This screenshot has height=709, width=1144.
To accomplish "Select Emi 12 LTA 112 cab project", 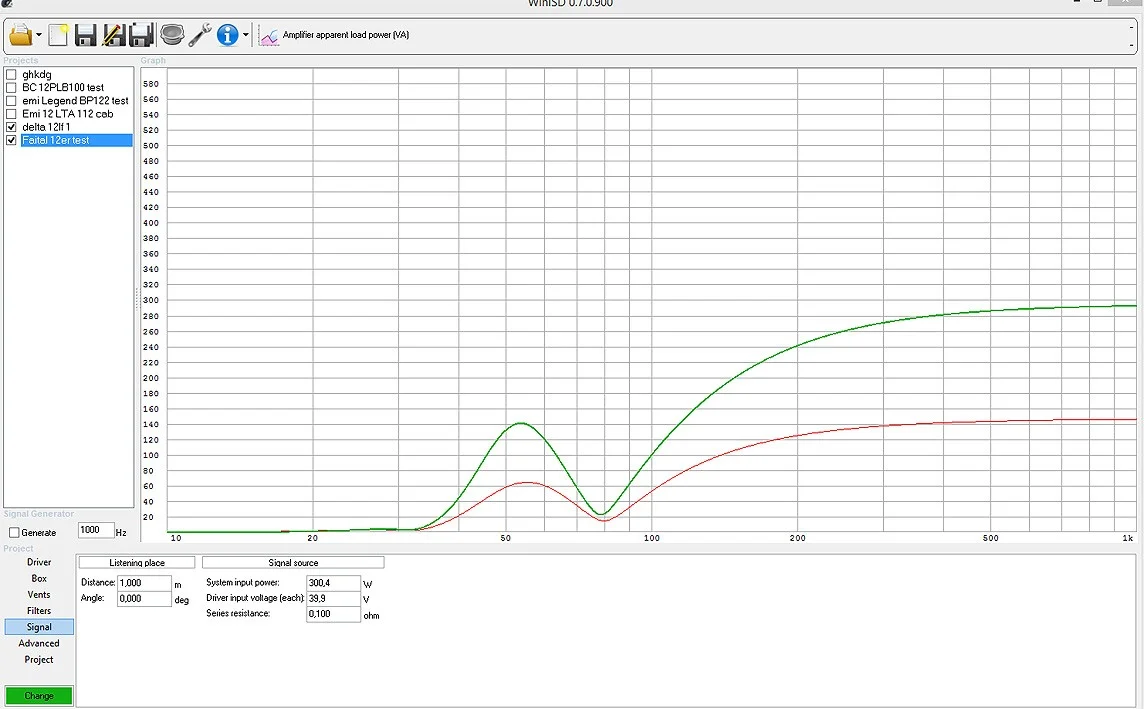I will click(x=67, y=114).
